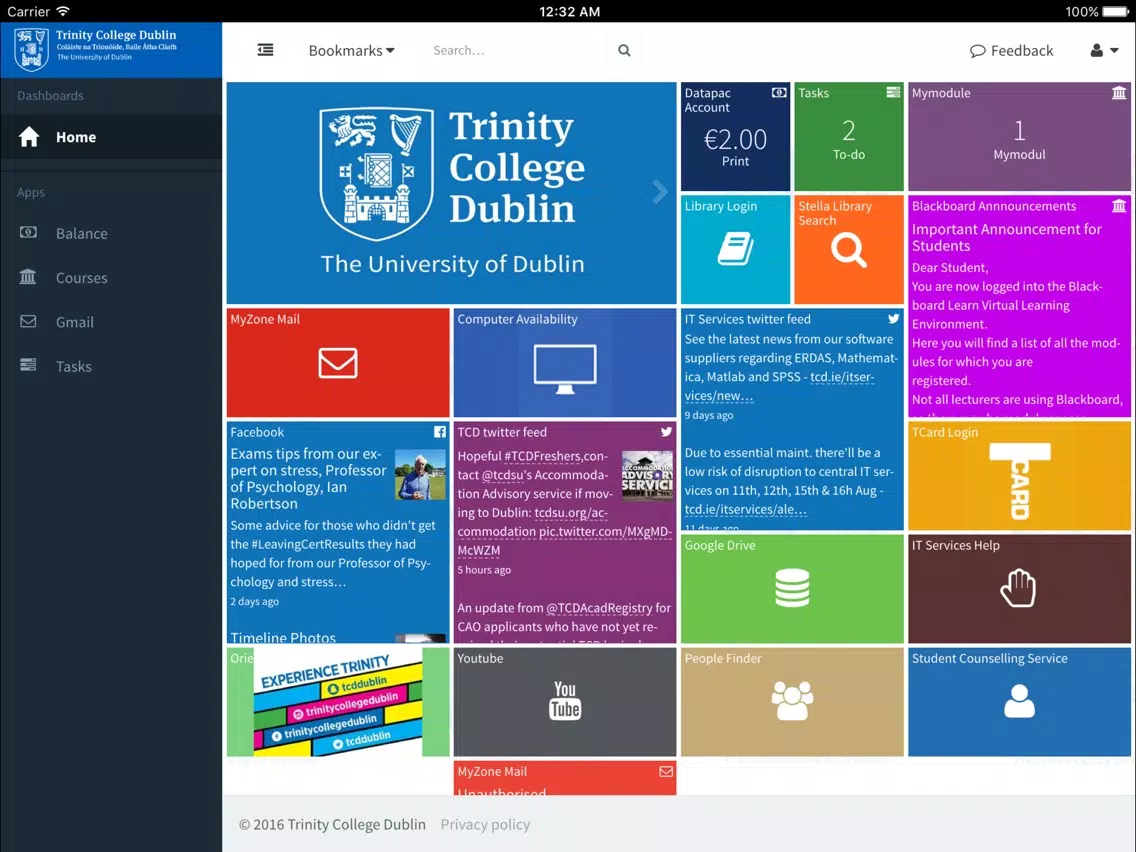Open Google Drive database icon
The image size is (1136, 852).
click(x=792, y=588)
